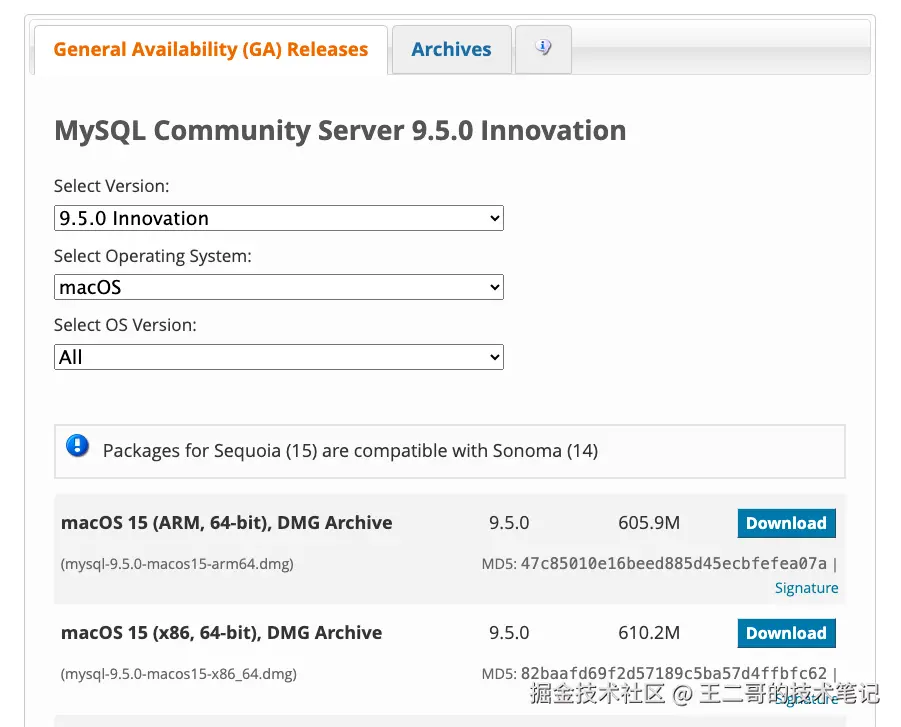The height and width of the screenshot is (727, 901).
Task: Click the macOS 15 (ARM, 64-bit) package title
Action: coord(226,523)
